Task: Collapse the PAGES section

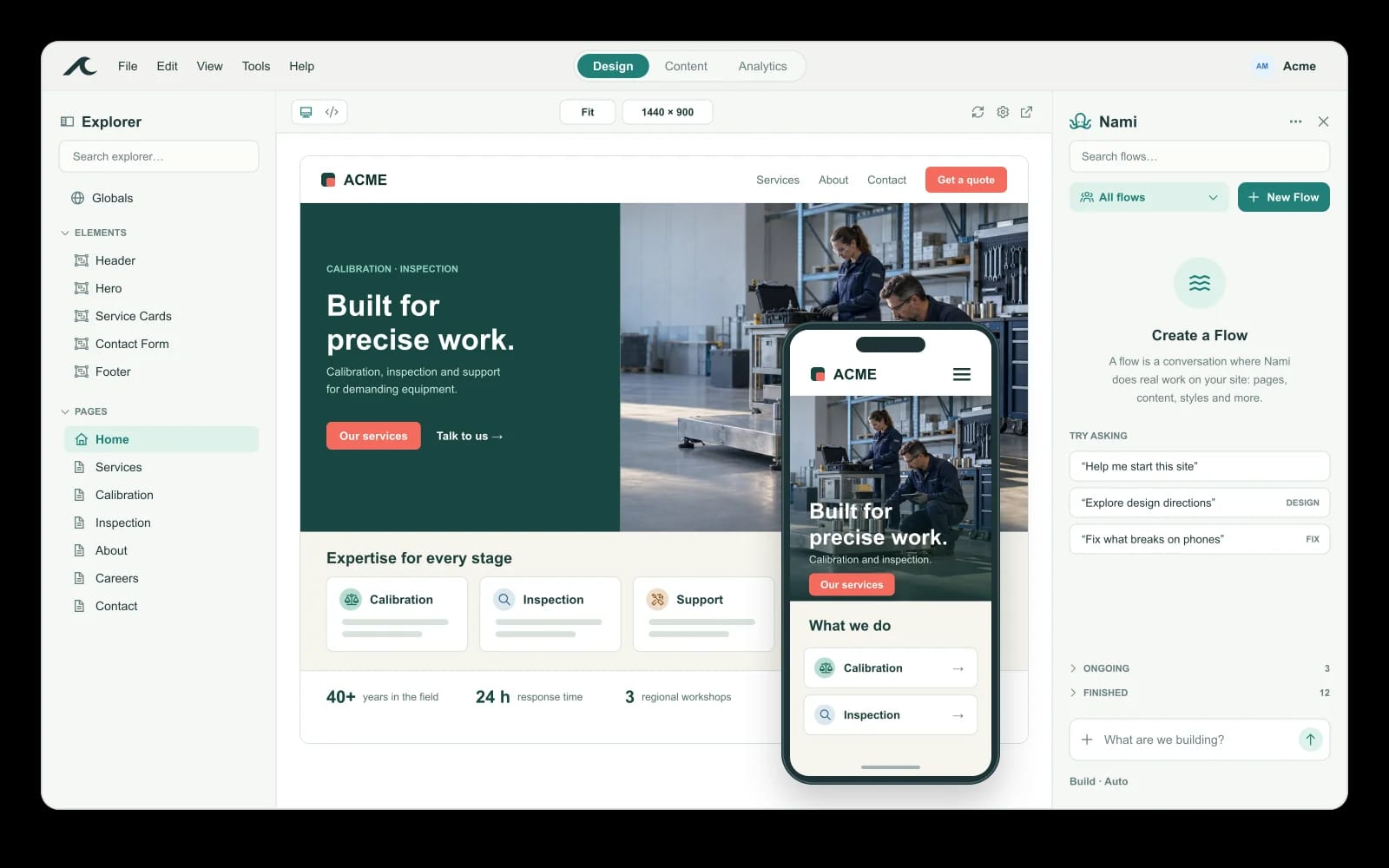Action: pos(84,411)
